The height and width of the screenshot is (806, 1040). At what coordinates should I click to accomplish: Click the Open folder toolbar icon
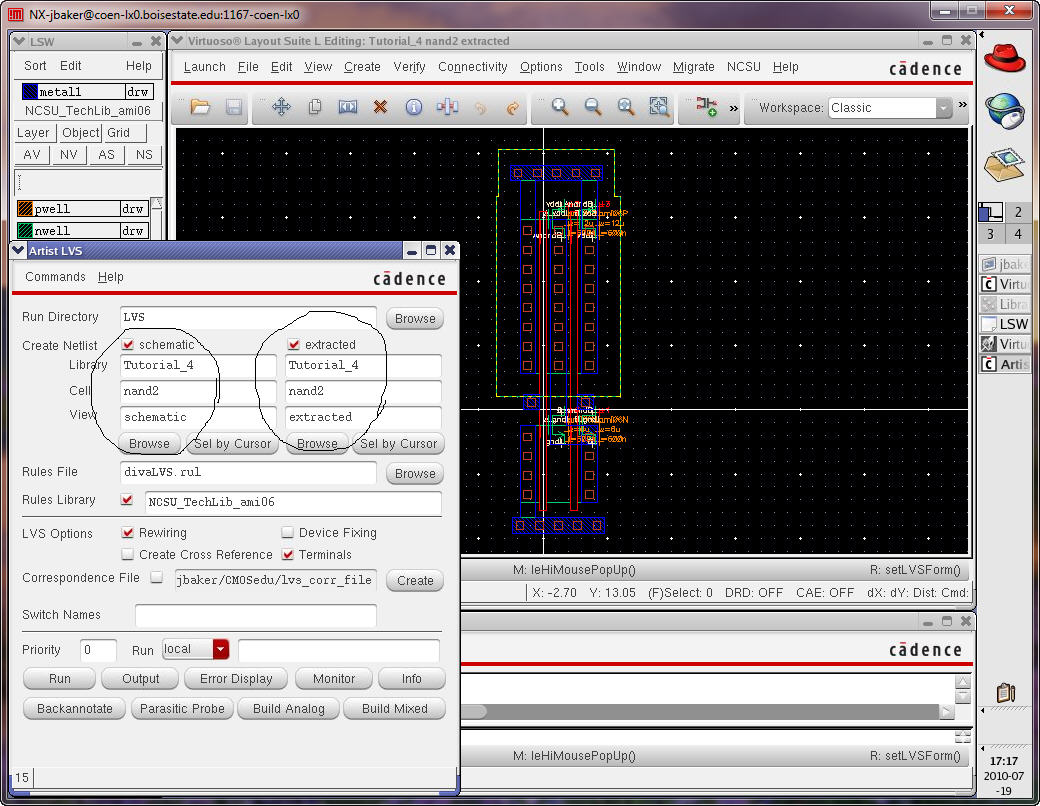(x=200, y=108)
